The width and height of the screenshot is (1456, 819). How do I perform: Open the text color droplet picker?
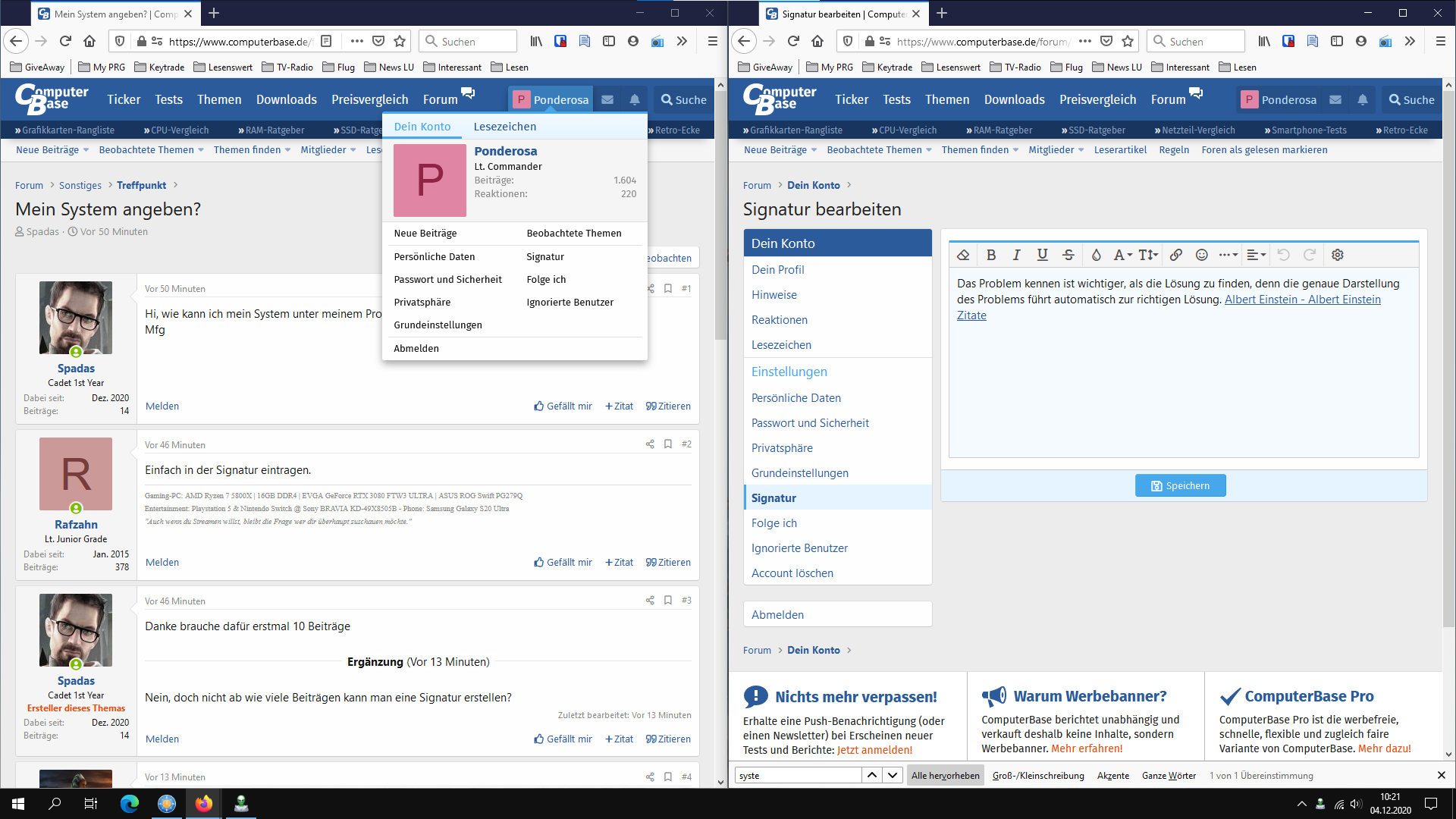tap(1096, 255)
